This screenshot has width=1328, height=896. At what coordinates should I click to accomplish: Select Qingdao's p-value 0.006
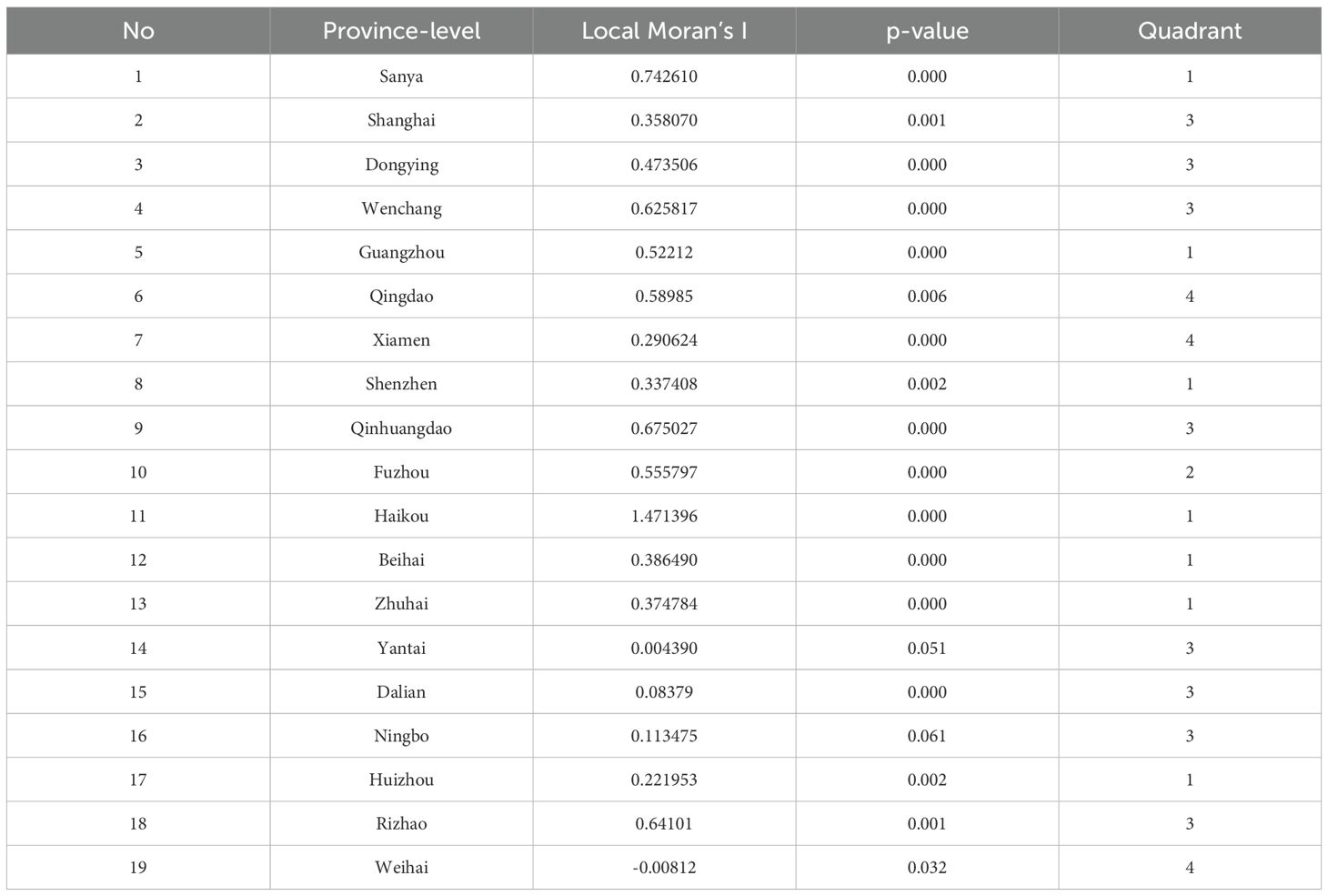pos(927,297)
